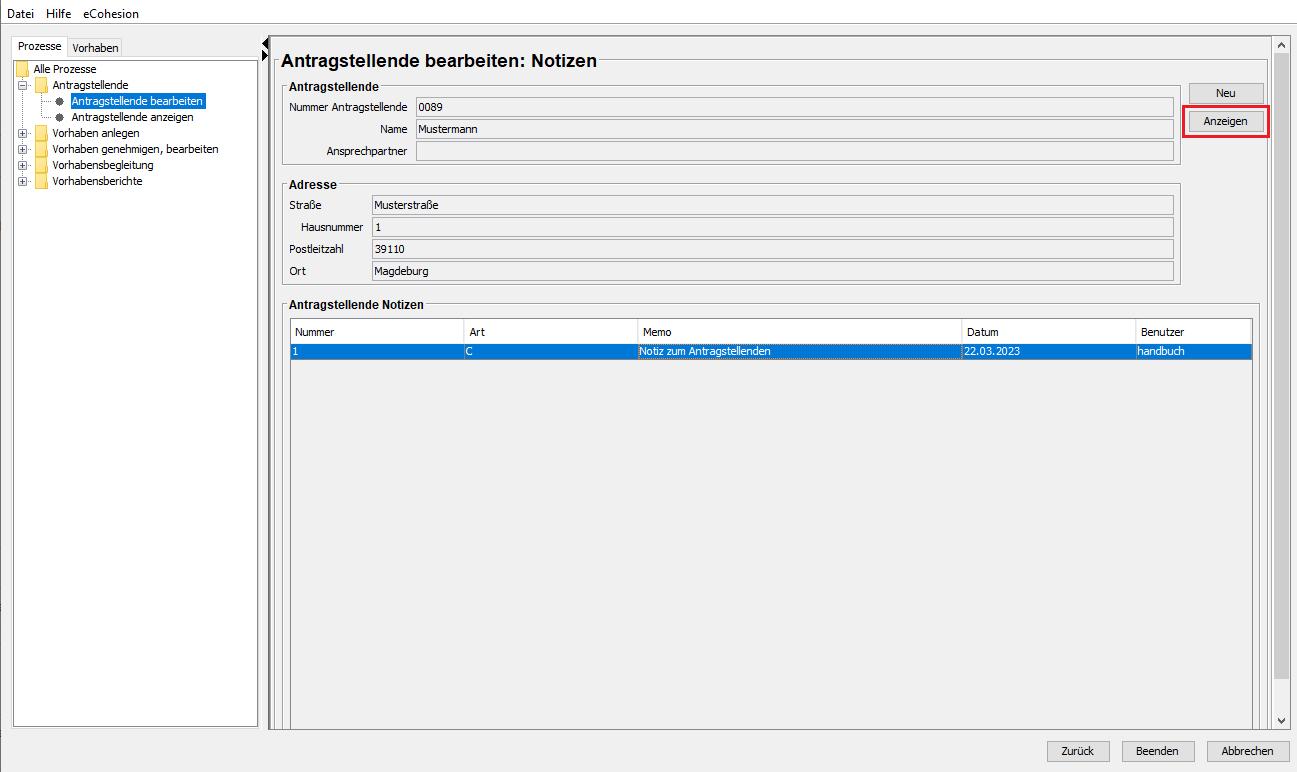Click the Nummer Antragstellende field
Viewport: 1297px width, 772px height.
[x=794, y=107]
